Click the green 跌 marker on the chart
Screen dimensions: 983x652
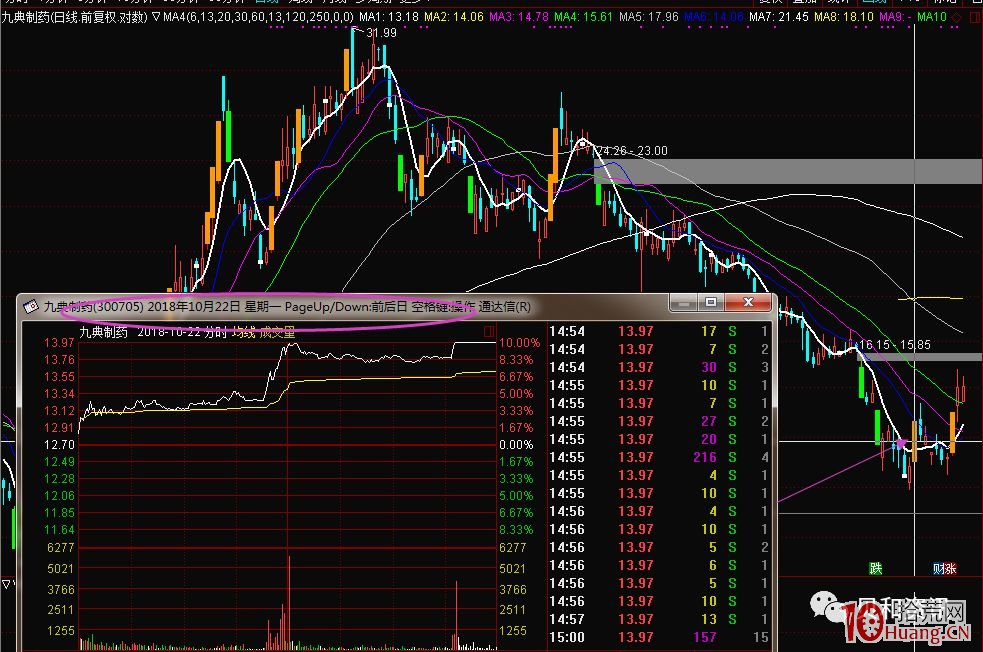pyautogui.click(x=876, y=568)
